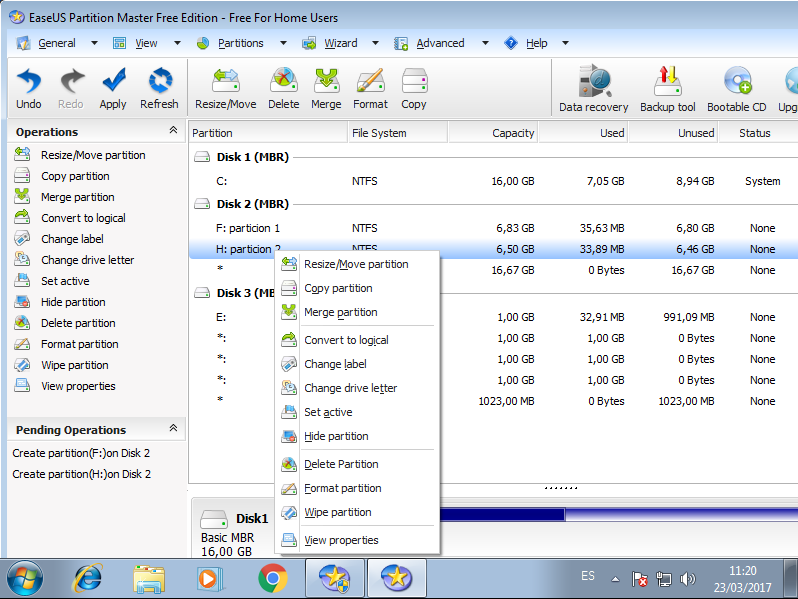Select the E: partition row
798x599 pixels.
[493, 317]
